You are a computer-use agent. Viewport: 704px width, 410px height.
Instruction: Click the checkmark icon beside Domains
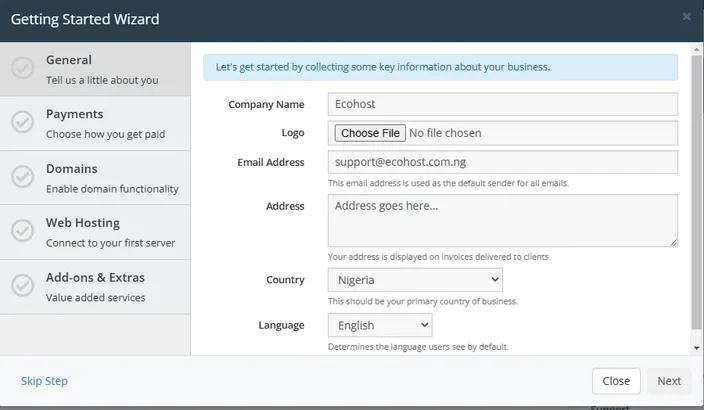tap(22, 176)
